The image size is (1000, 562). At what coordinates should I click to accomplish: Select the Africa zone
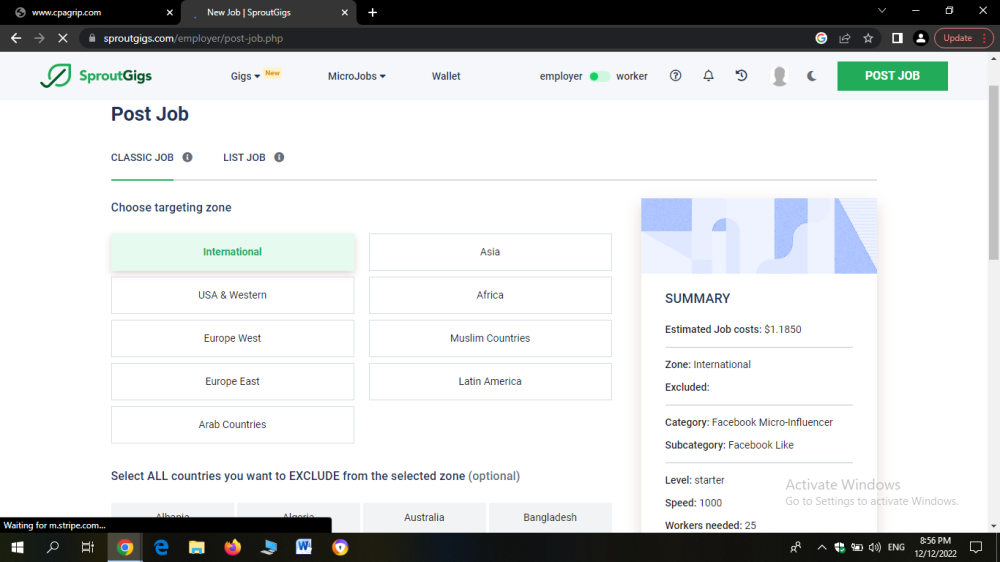pyautogui.click(x=490, y=295)
